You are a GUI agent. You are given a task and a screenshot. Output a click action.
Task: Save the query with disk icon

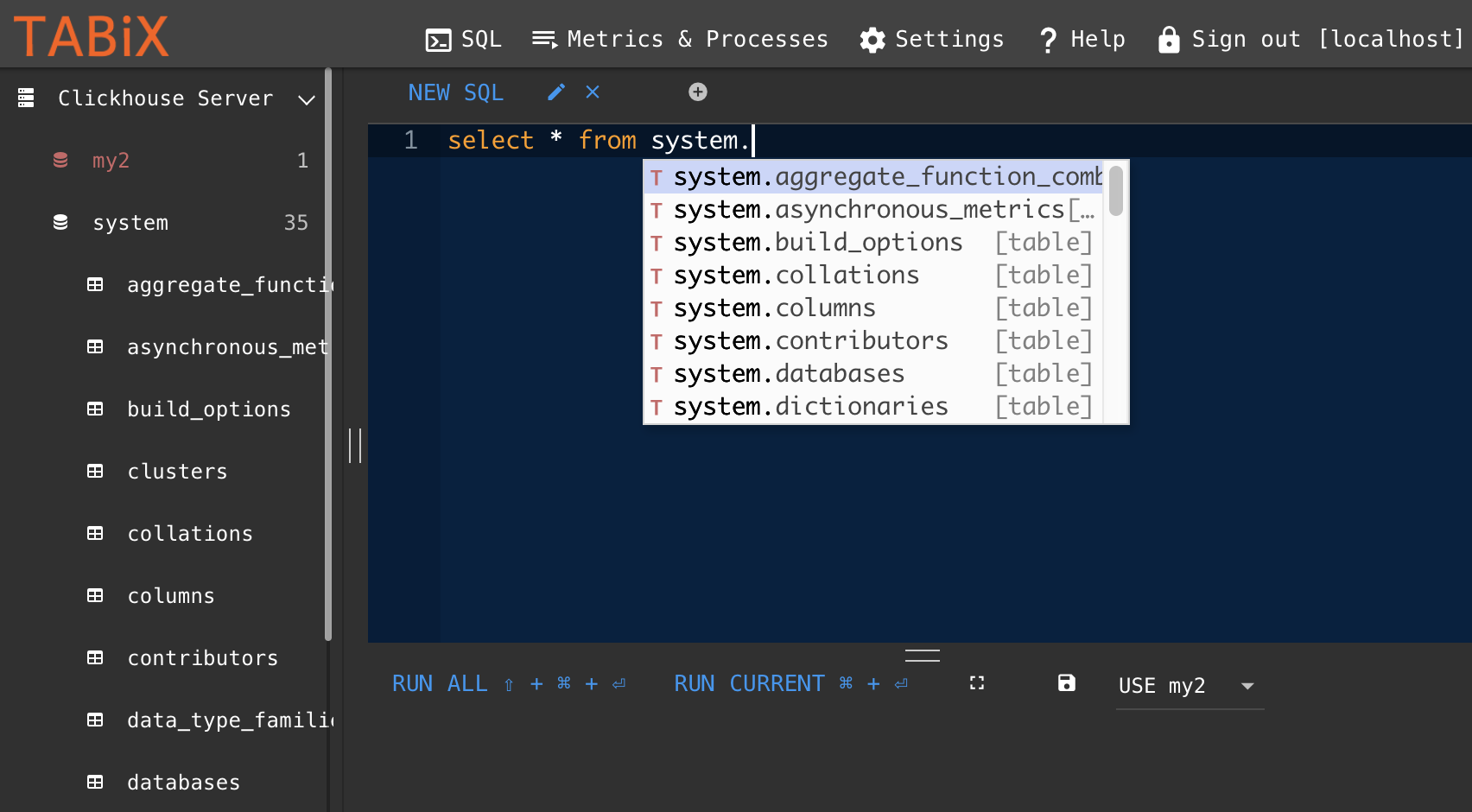click(x=1067, y=683)
